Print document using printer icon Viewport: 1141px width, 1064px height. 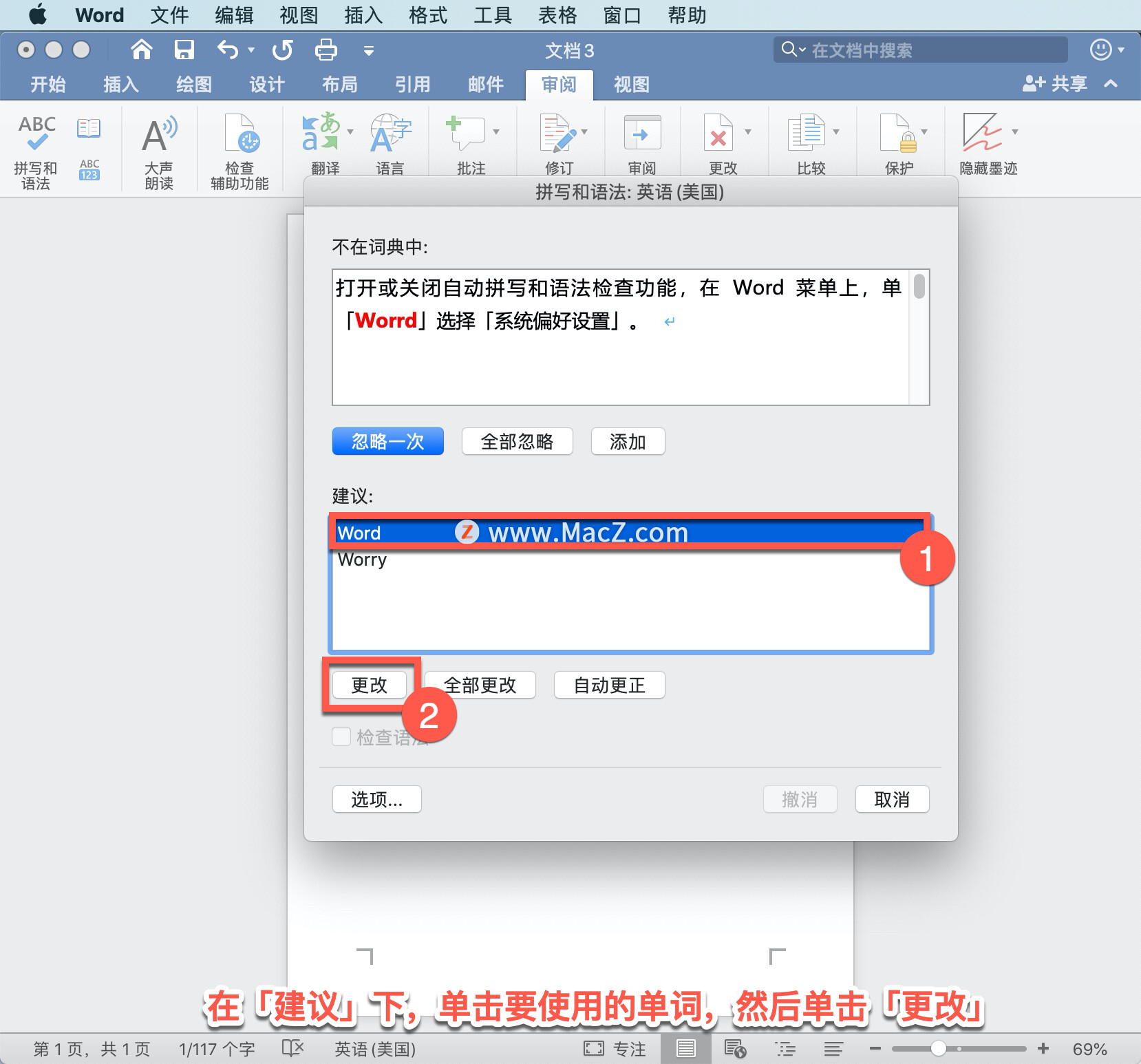[x=326, y=50]
